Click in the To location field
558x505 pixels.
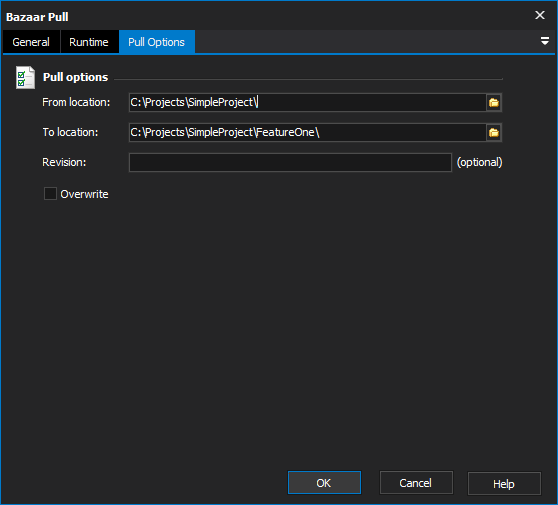click(307, 132)
